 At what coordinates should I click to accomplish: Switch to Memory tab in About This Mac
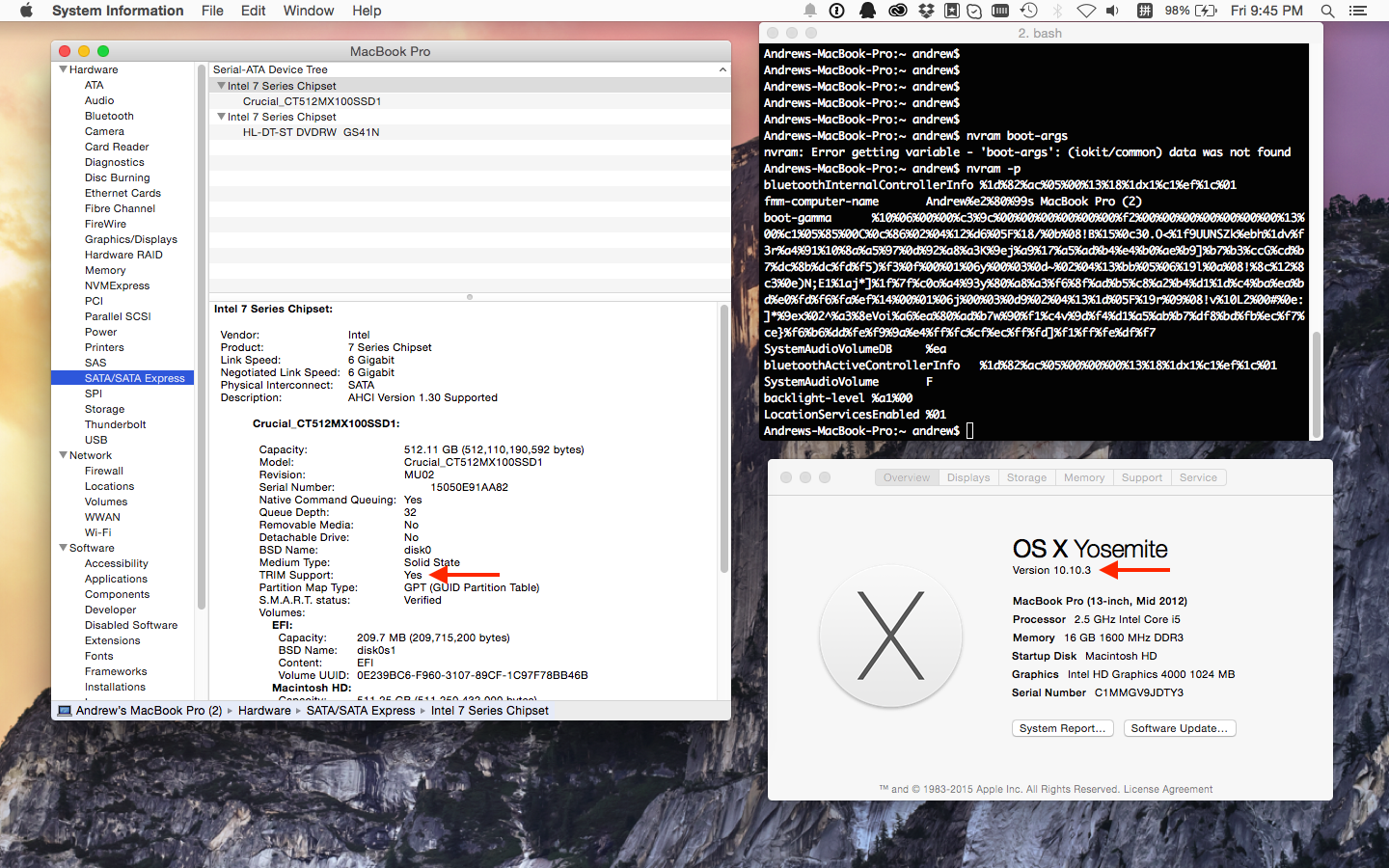click(x=1084, y=477)
